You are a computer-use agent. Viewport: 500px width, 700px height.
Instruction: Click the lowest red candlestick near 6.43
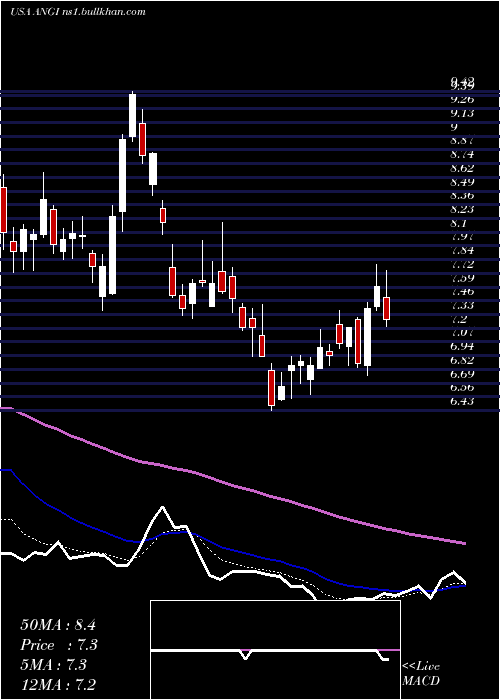click(271, 388)
